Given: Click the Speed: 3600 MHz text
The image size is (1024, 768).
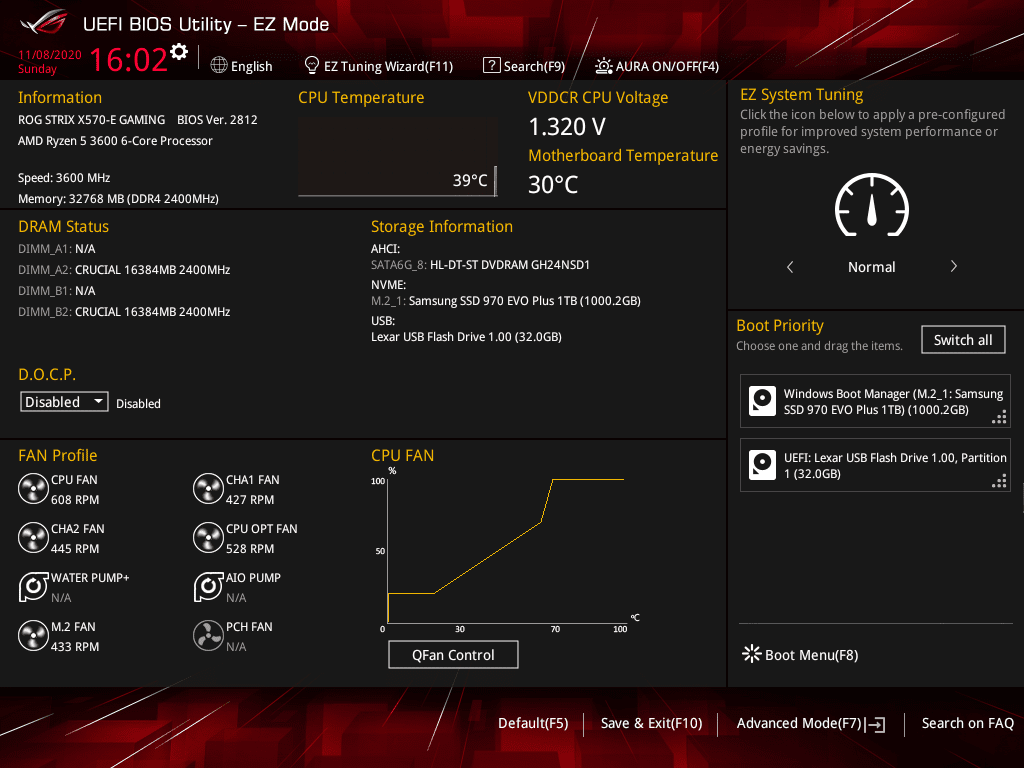Looking at the screenshot, I should point(64,178).
